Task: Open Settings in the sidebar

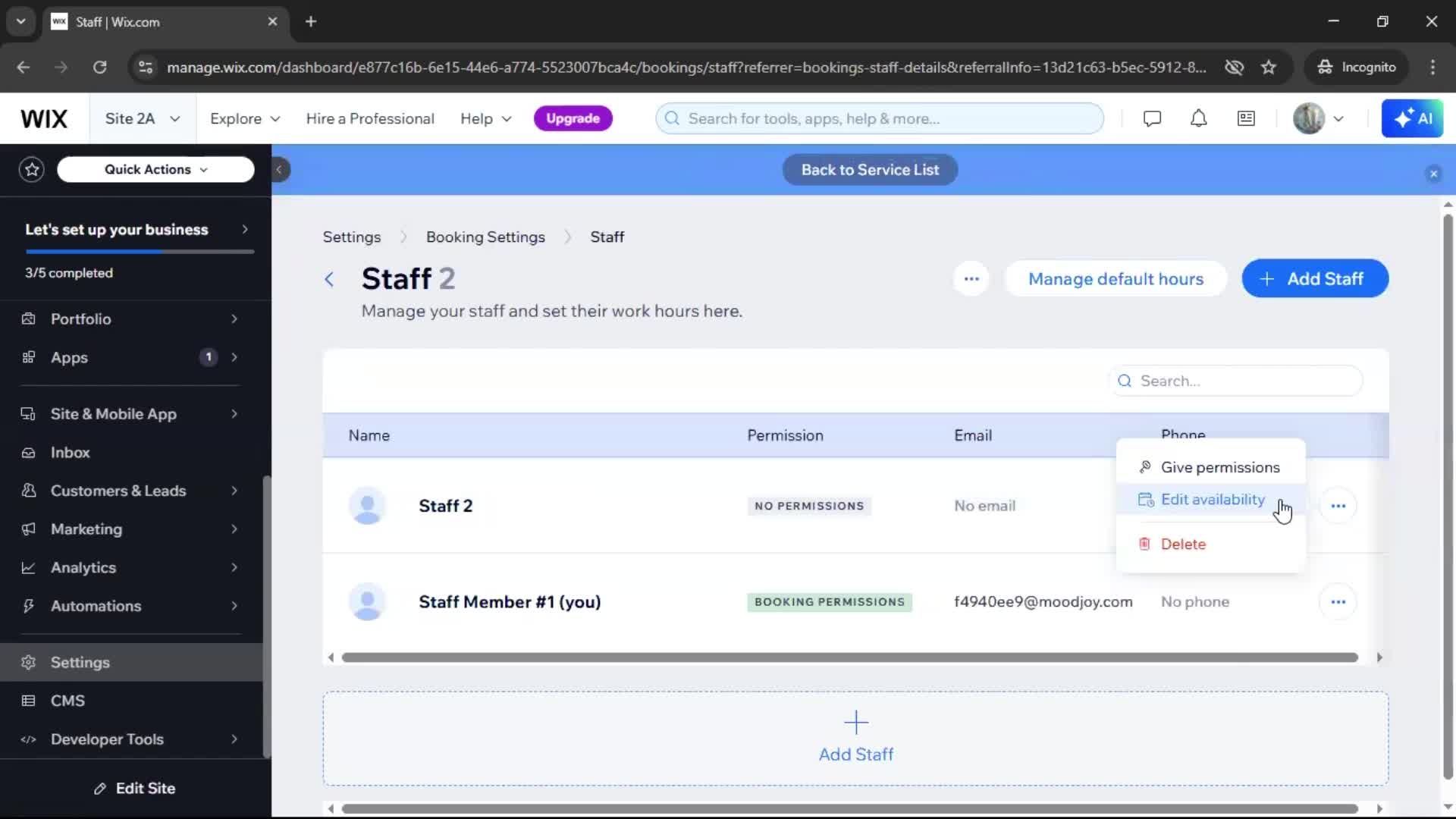Action: tap(131, 663)
